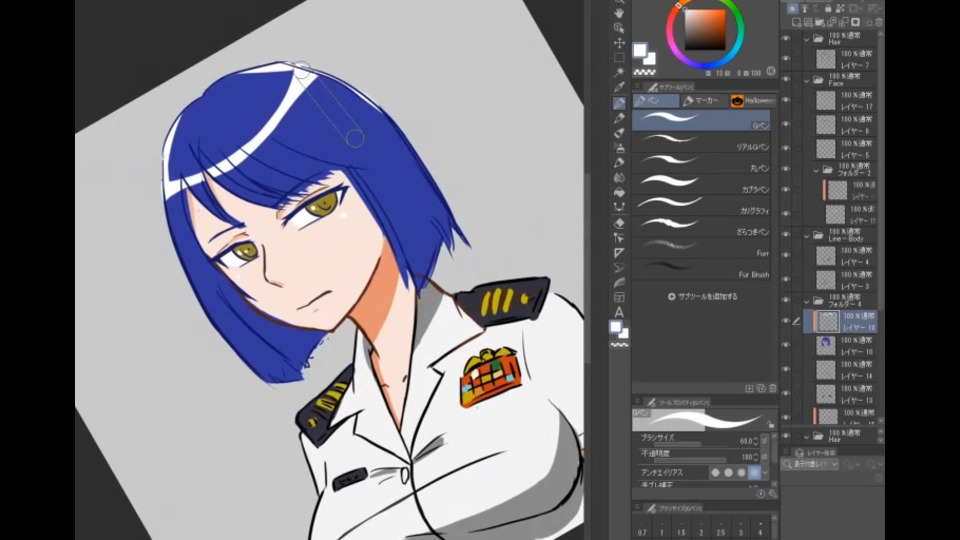Screen dimensions: 960x540
Task: Select the Furr brush
Action: click(x=701, y=248)
